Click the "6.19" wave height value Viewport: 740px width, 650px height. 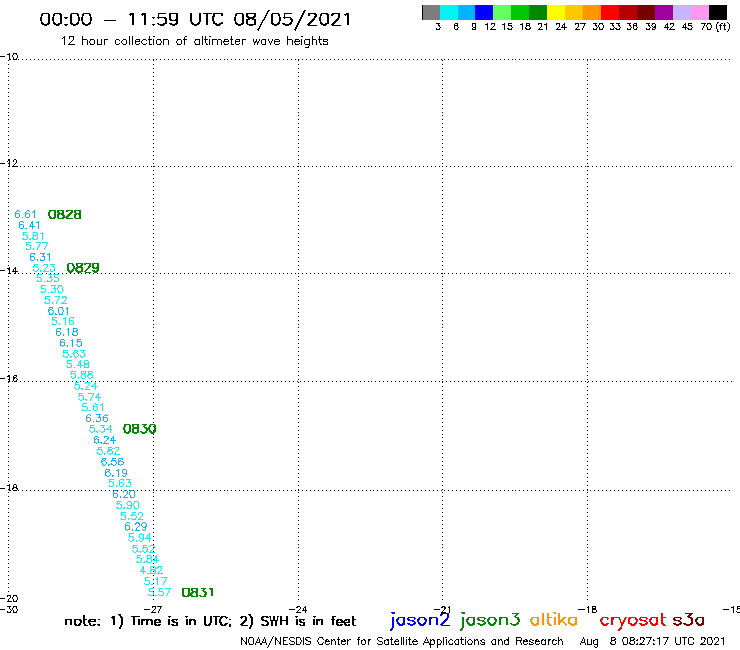click(116, 473)
